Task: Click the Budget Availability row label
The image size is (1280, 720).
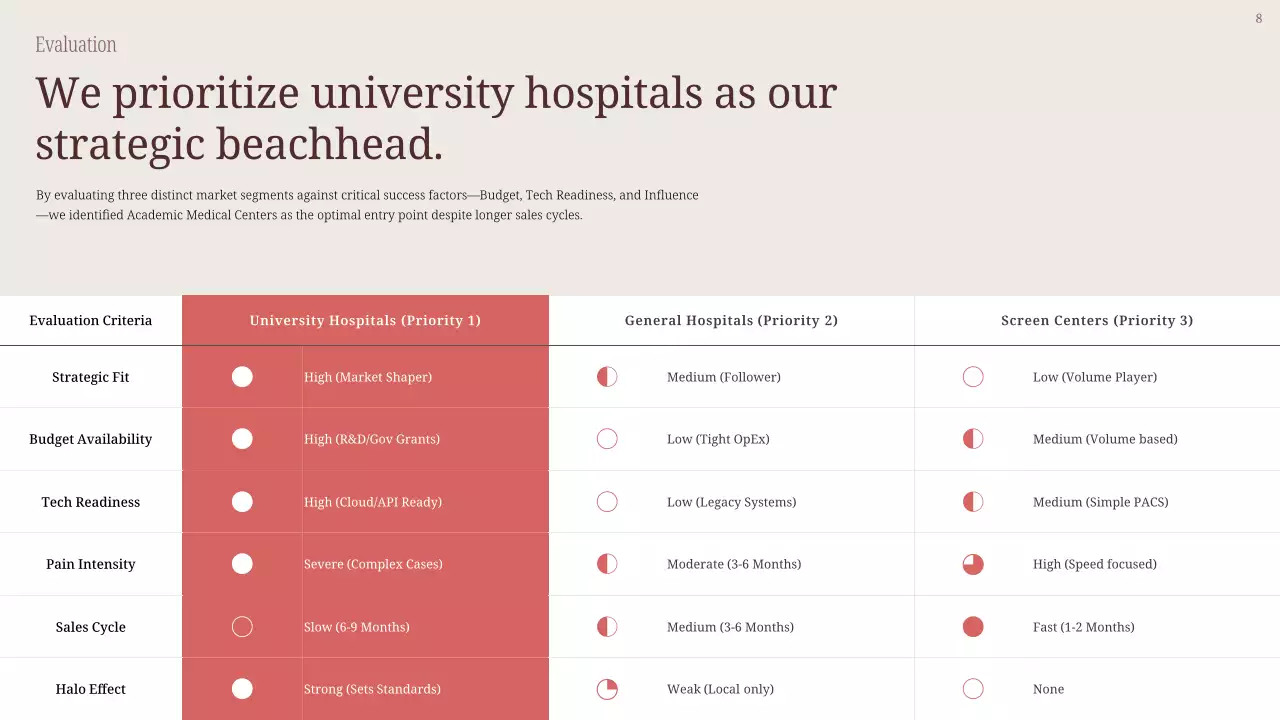Action: (91, 439)
